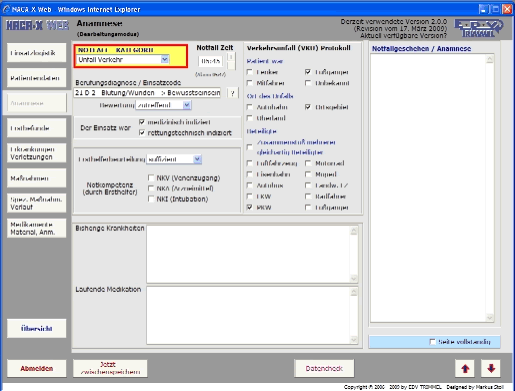Viewport: 515px width, 391px height.
Task: Click the red up arrow page button
Action: (x=465, y=368)
